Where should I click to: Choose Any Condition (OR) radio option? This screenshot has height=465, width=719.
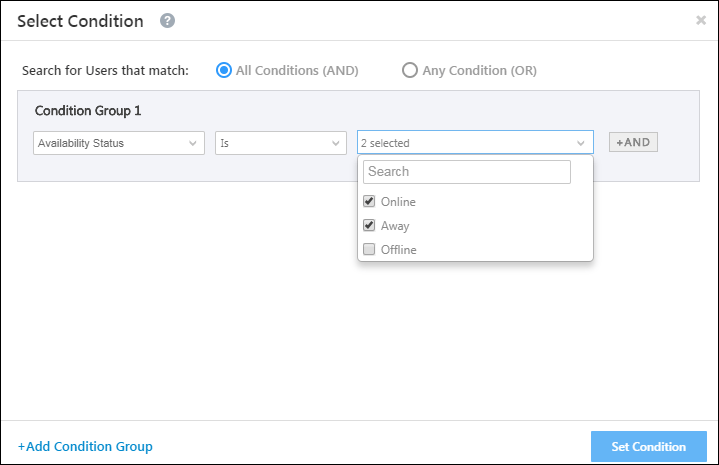(x=409, y=70)
